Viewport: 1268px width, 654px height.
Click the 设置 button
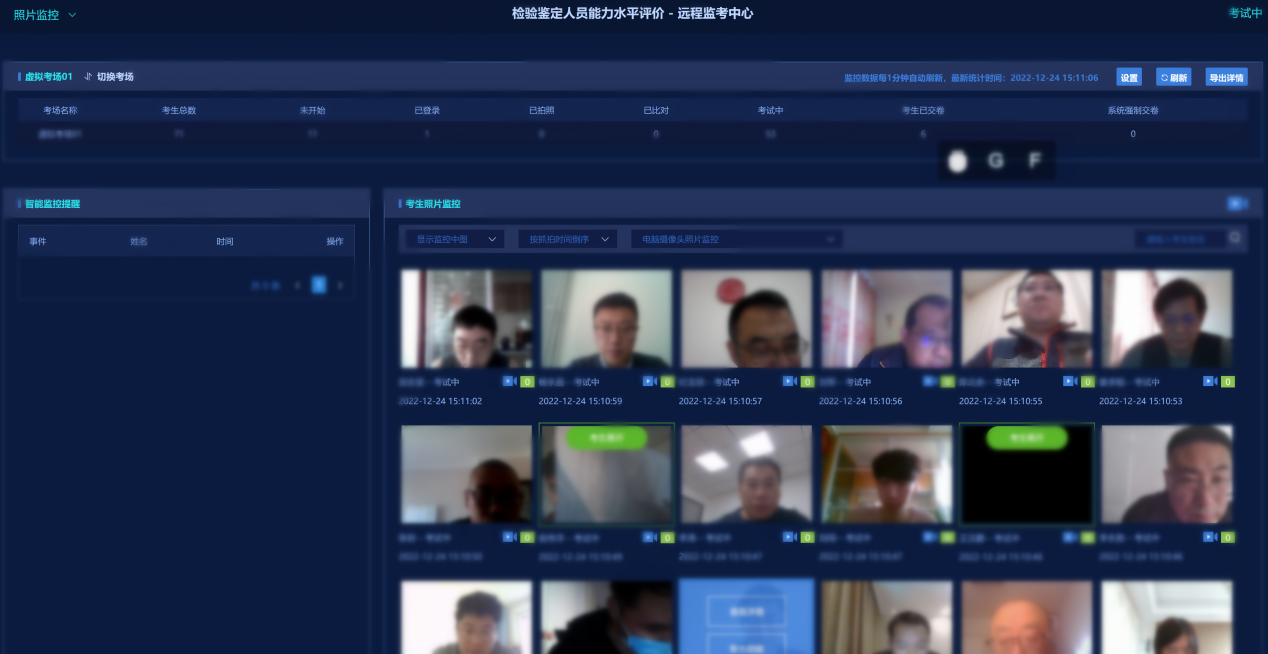click(1129, 78)
